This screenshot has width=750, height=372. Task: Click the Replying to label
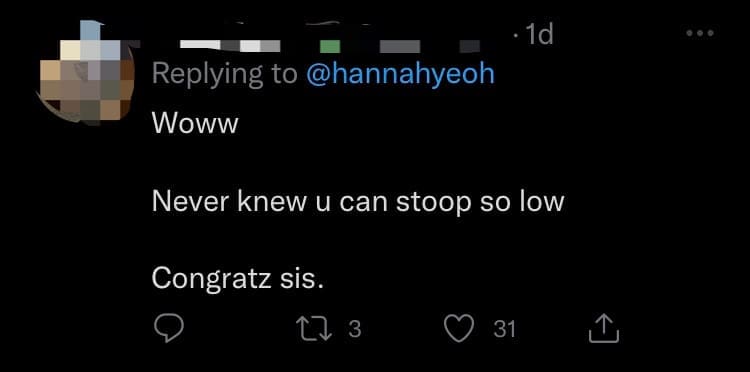click(x=224, y=76)
